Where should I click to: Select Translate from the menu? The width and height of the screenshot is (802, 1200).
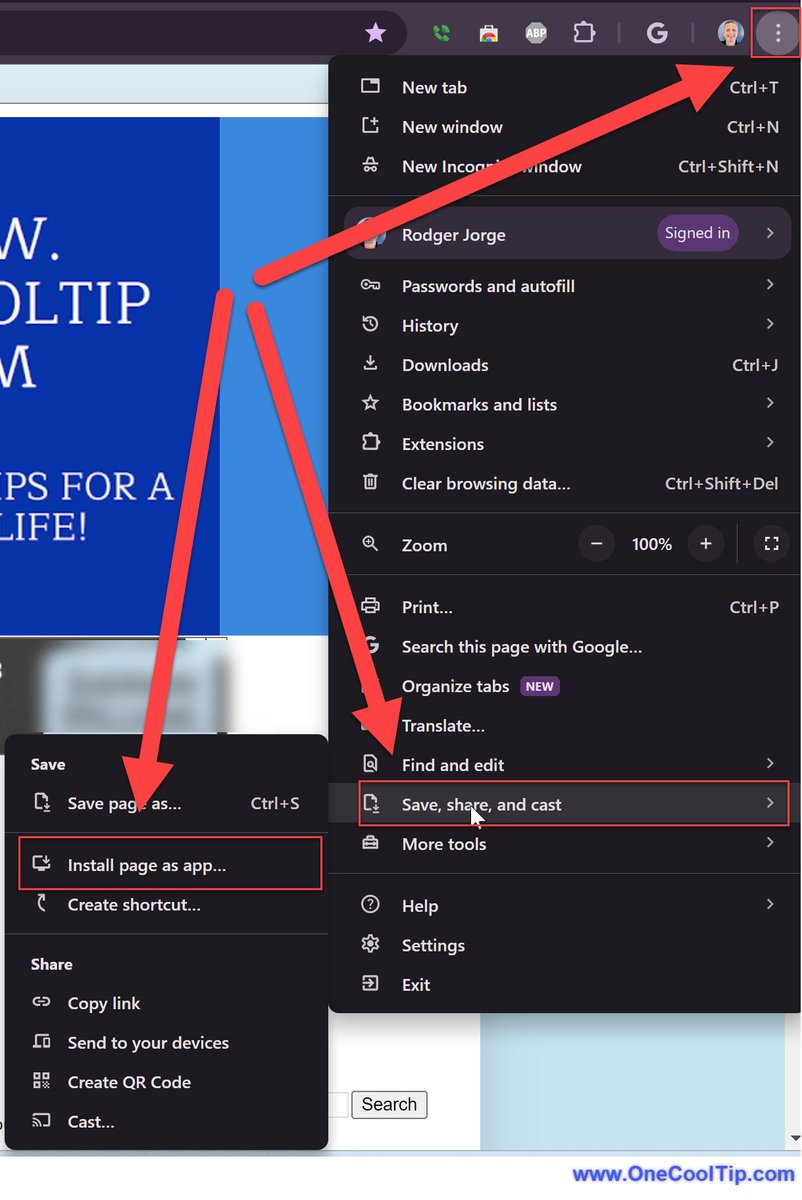(565, 725)
